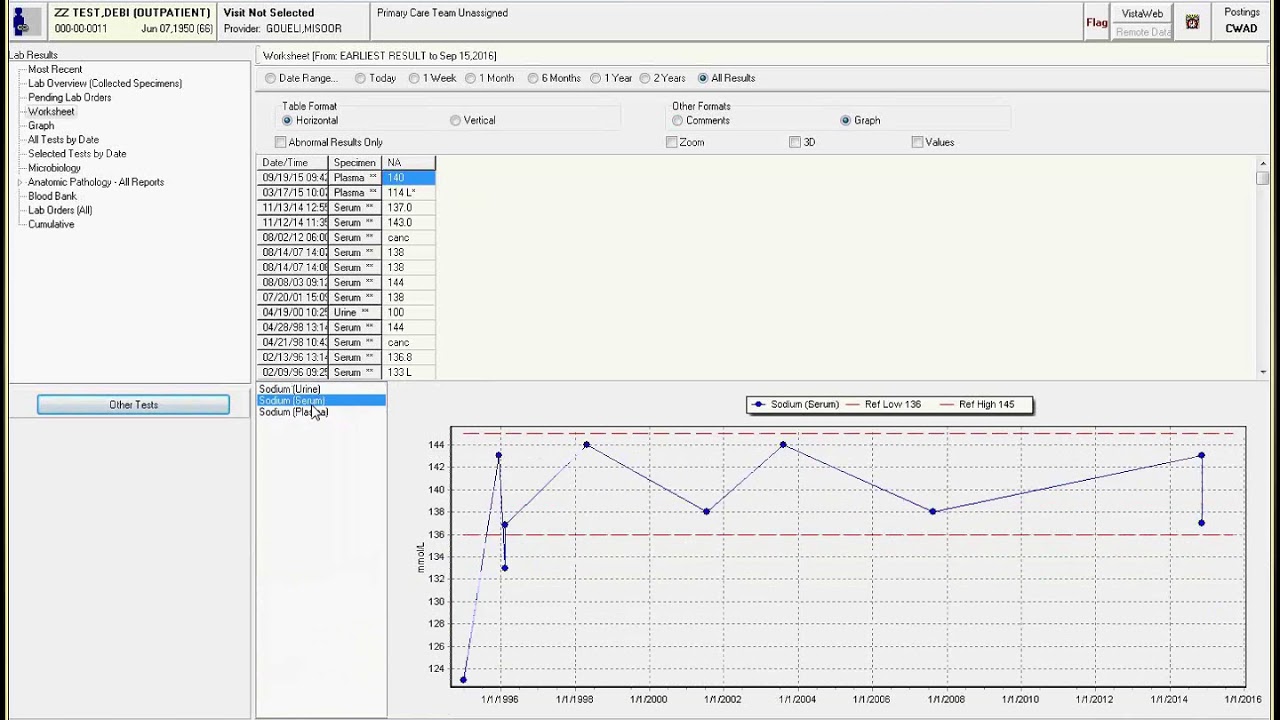1280x720 pixels.
Task: Select Sodium (Serum) in test list
Action: (x=321, y=400)
